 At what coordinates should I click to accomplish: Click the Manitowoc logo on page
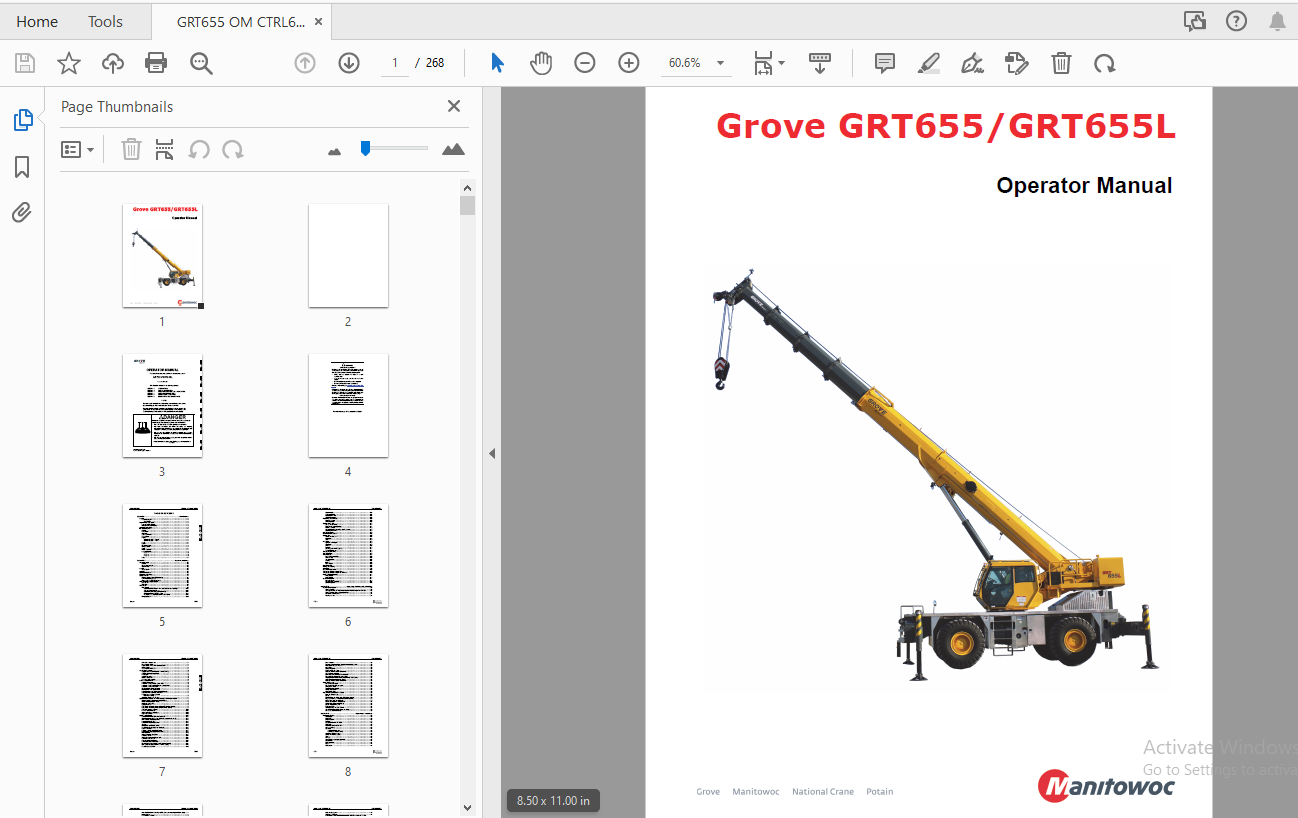pos(1105,785)
